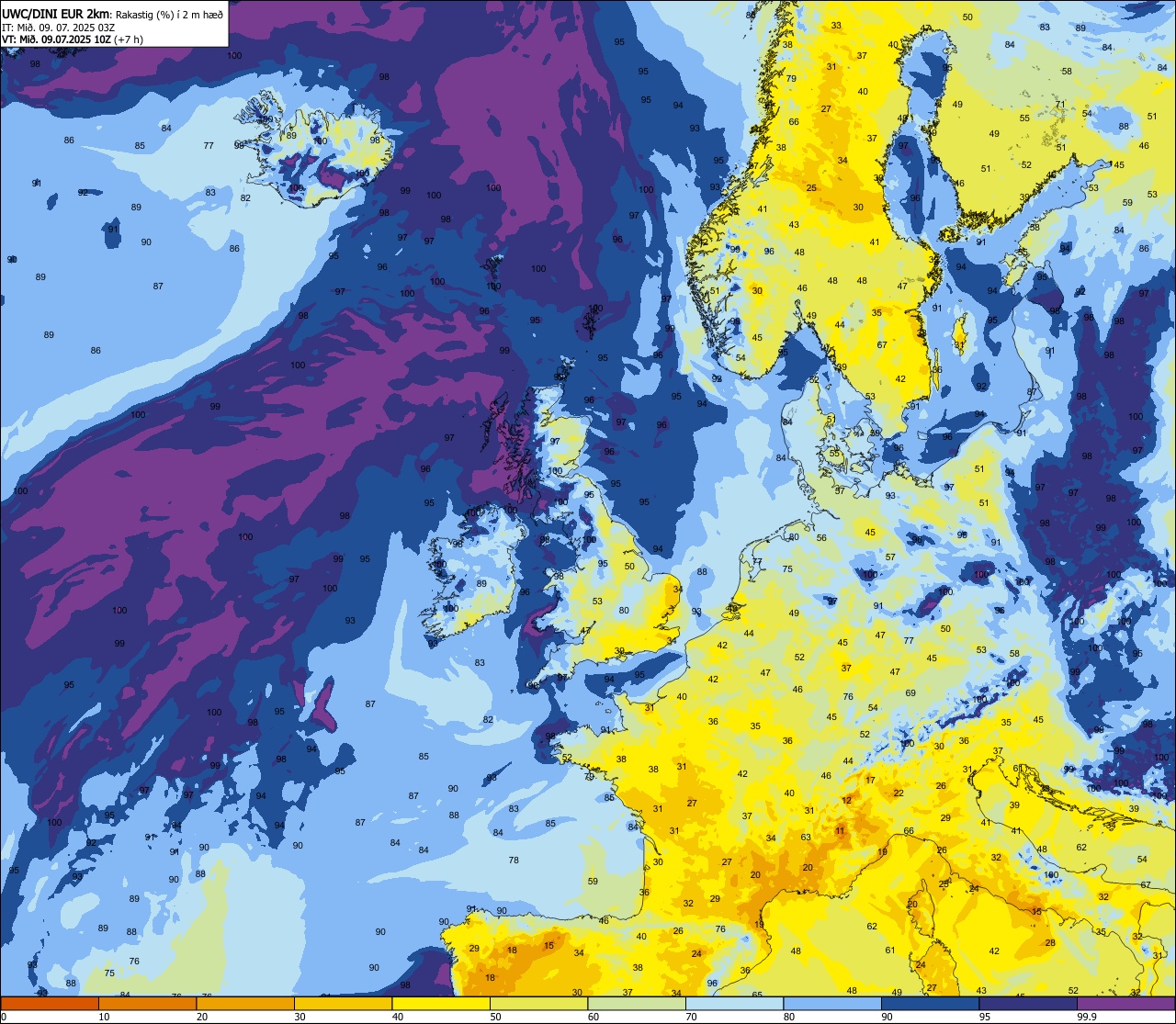
Task: Click the medium blue 90–95 legend segment
Action: click(x=930, y=1004)
